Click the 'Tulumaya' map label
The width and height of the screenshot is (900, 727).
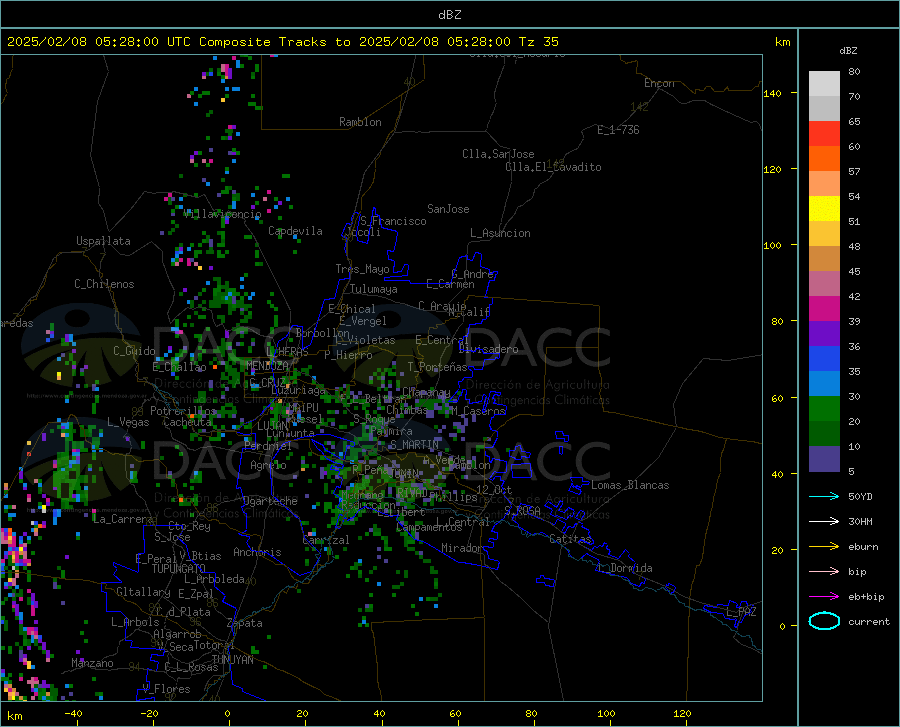[x=374, y=289]
